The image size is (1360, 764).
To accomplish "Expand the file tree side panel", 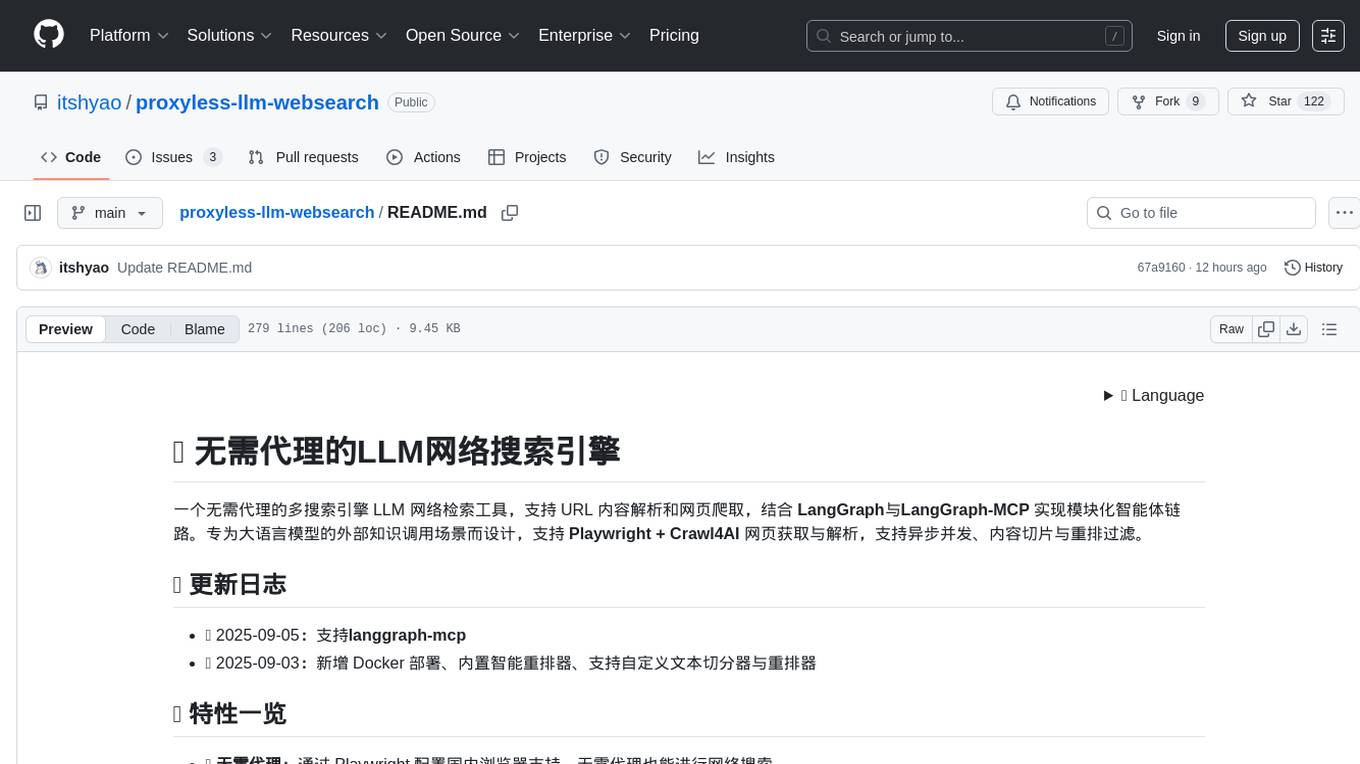I will pyautogui.click(x=33, y=213).
